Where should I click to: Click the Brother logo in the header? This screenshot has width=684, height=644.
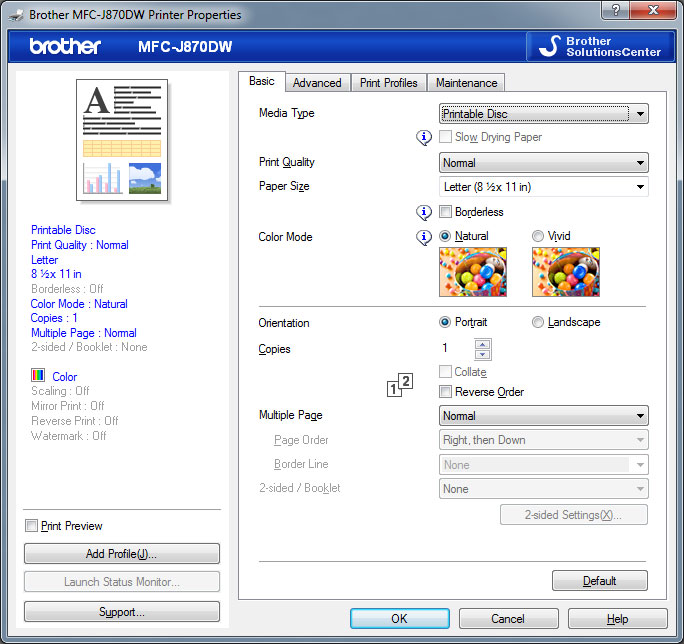[x=65, y=46]
